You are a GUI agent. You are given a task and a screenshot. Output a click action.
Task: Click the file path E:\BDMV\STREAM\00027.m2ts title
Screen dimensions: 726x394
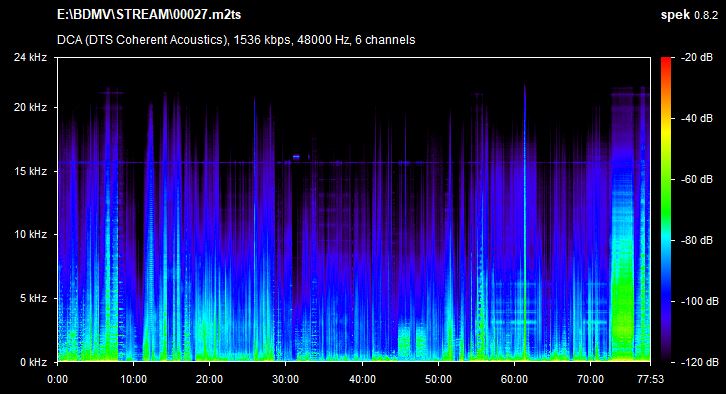[x=149, y=15]
